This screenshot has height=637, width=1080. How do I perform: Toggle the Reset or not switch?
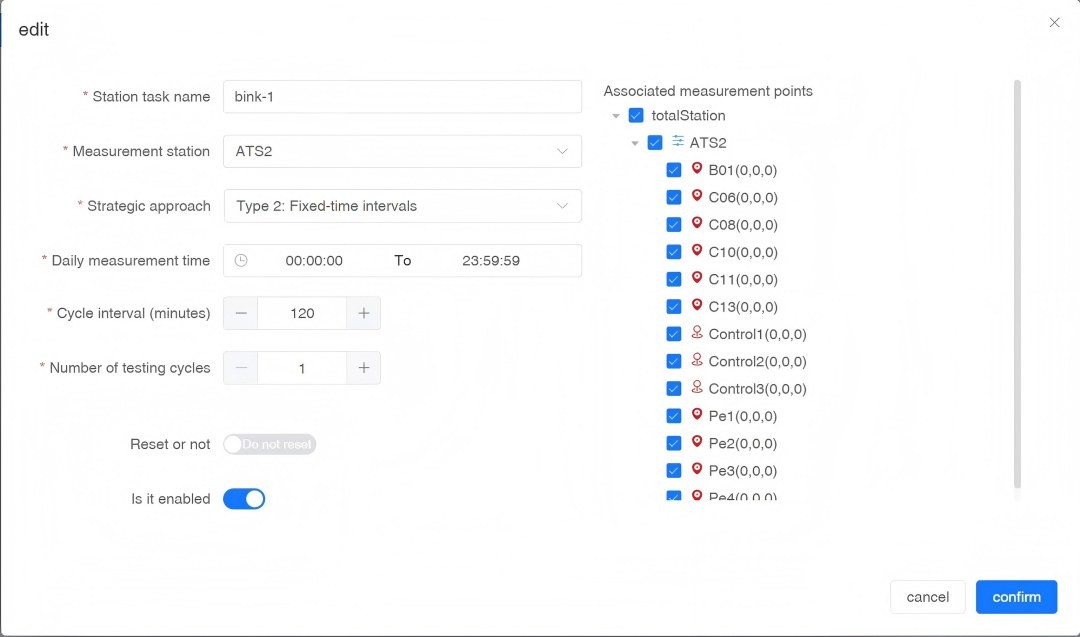[269, 444]
